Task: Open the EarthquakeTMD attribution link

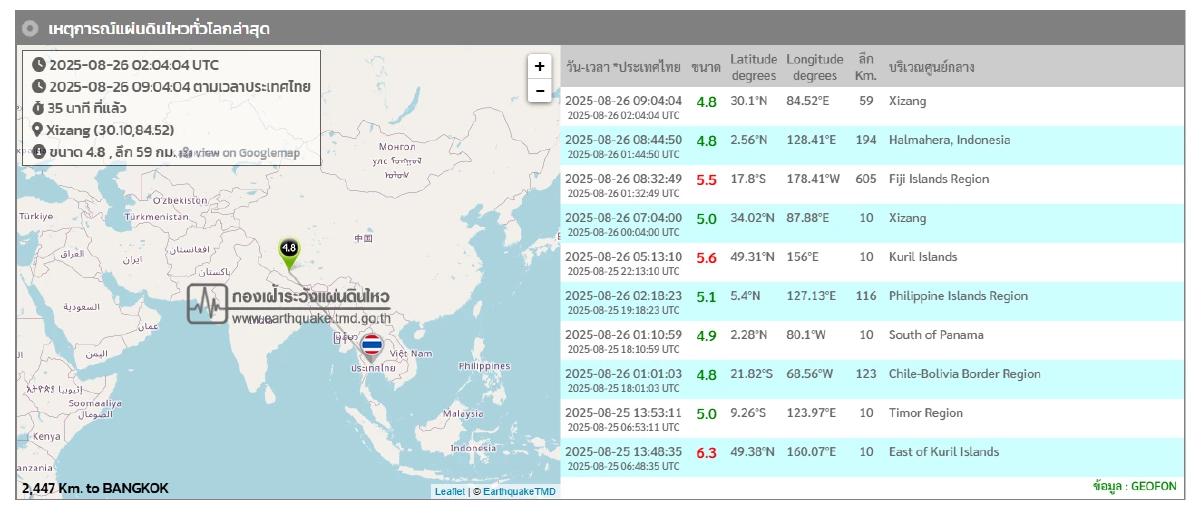Action: tap(519, 491)
